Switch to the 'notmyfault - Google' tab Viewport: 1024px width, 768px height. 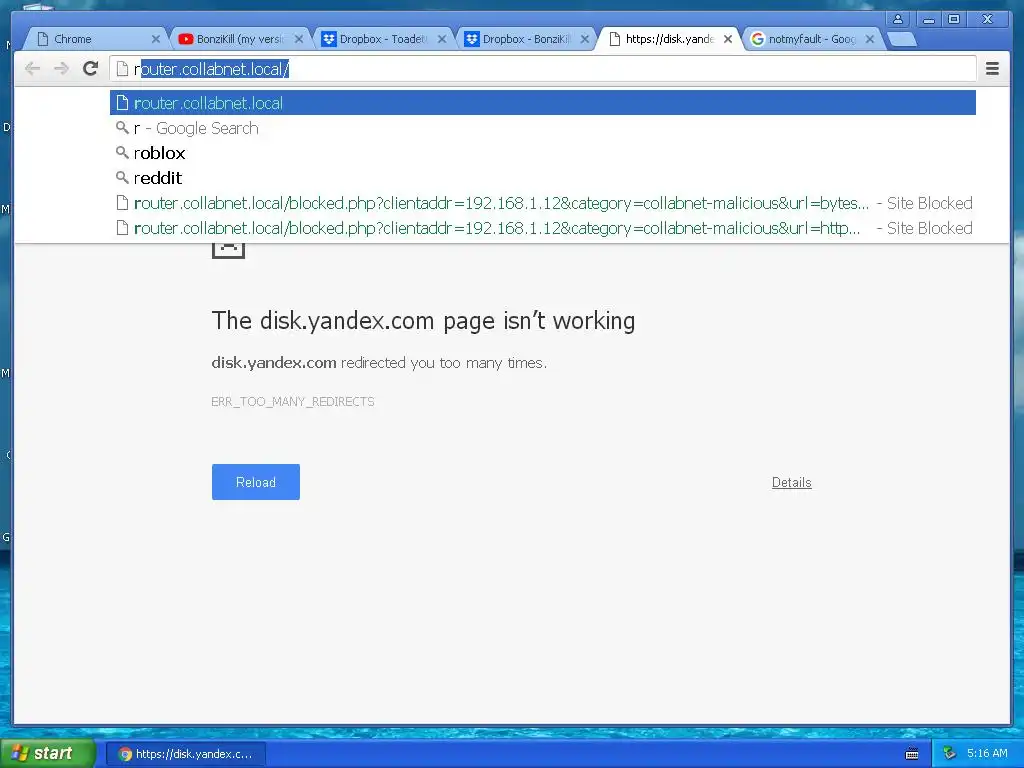coord(810,39)
